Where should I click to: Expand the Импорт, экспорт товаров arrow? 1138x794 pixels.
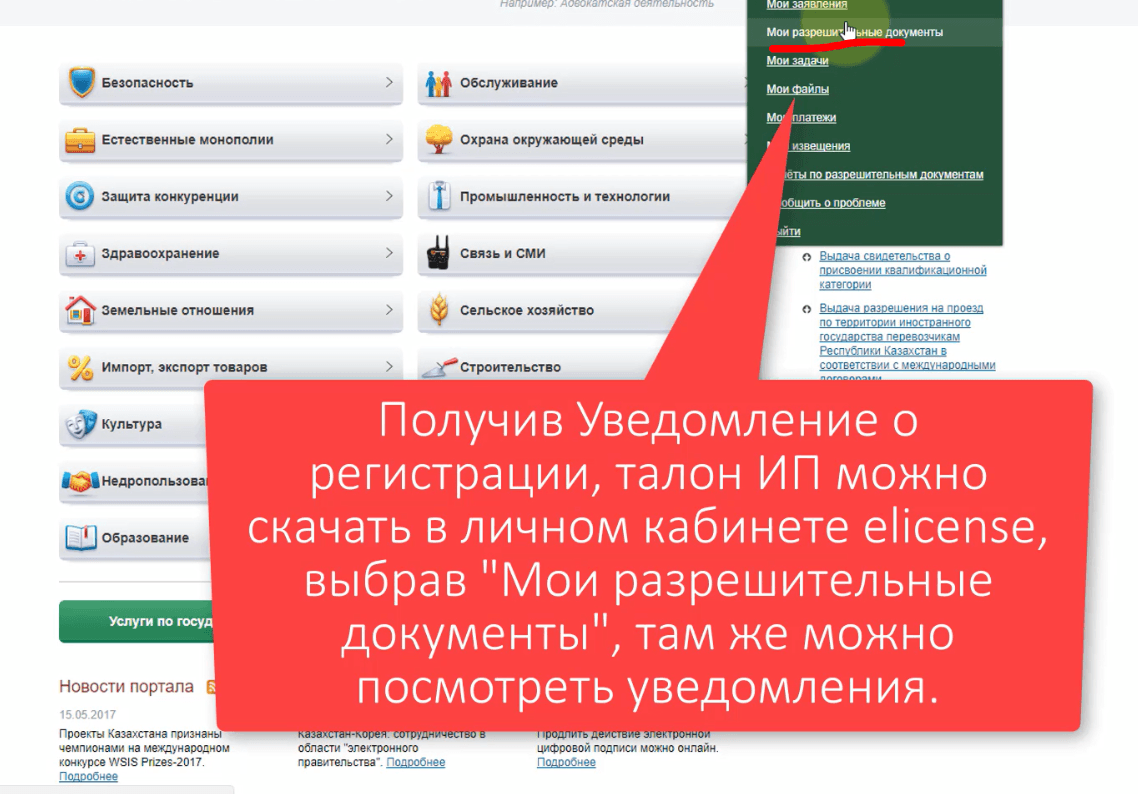(x=389, y=367)
